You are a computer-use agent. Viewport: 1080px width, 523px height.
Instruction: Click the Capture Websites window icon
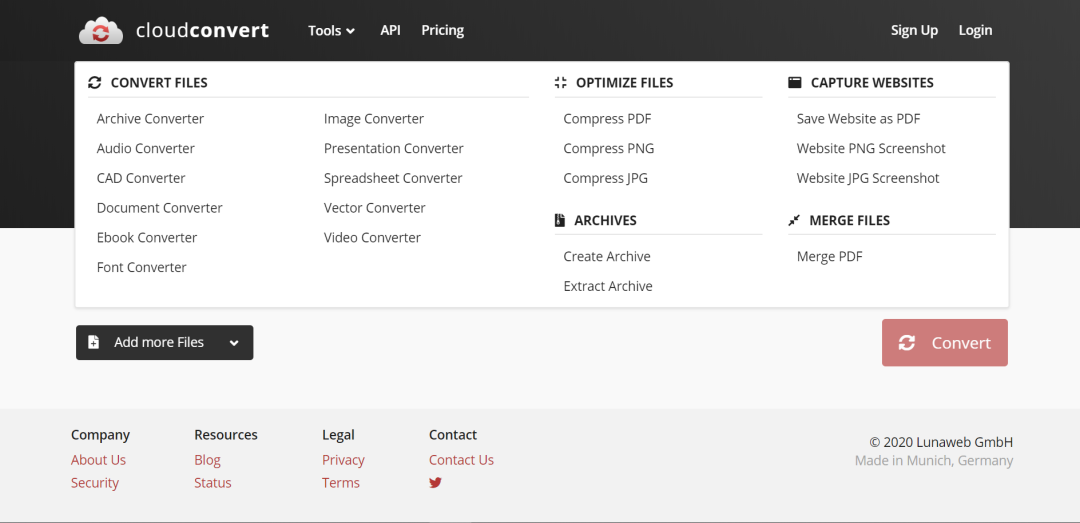pos(795,83)
